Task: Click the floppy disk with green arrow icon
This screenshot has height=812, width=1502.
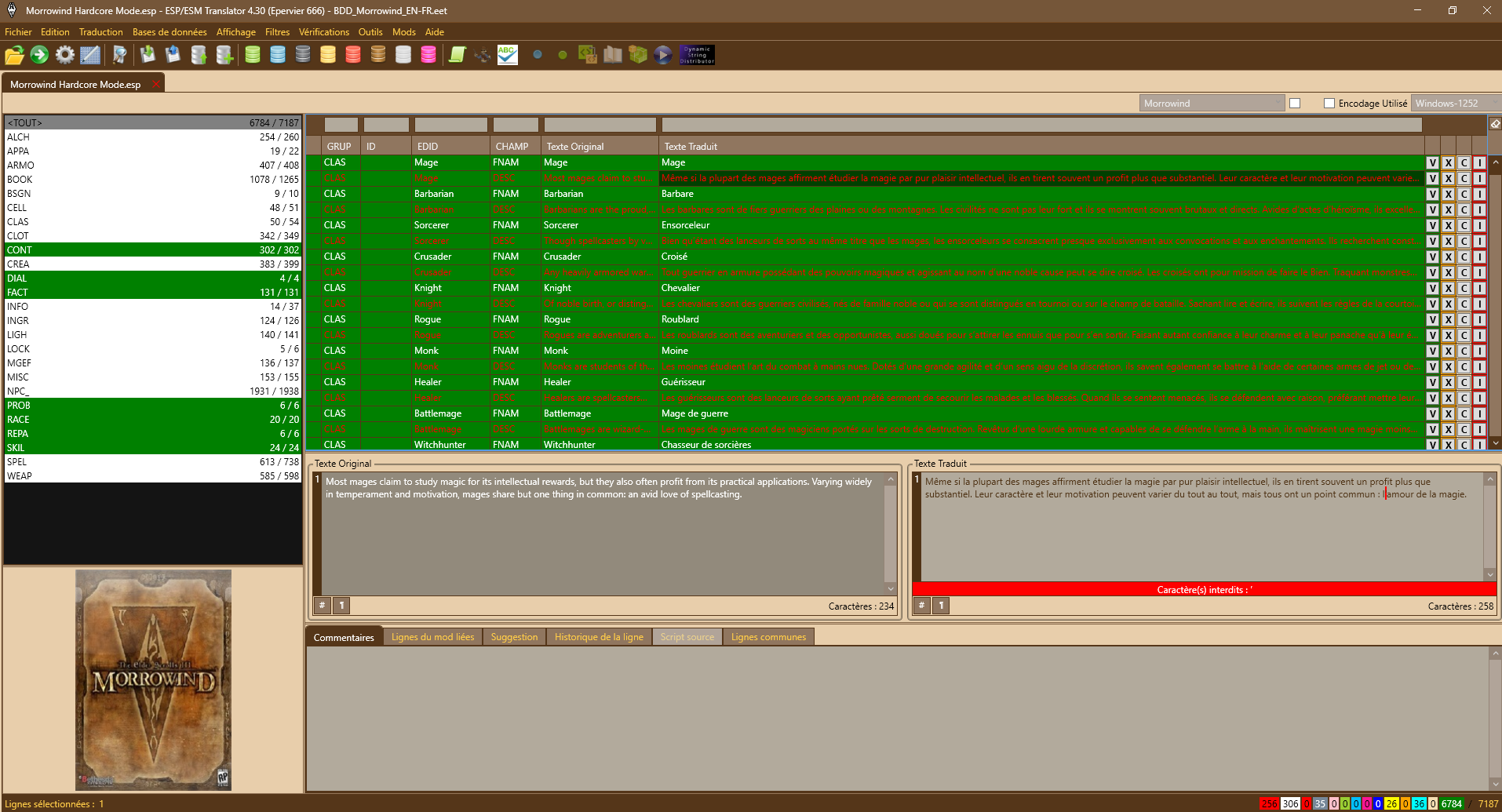Action: coord(148,55)
